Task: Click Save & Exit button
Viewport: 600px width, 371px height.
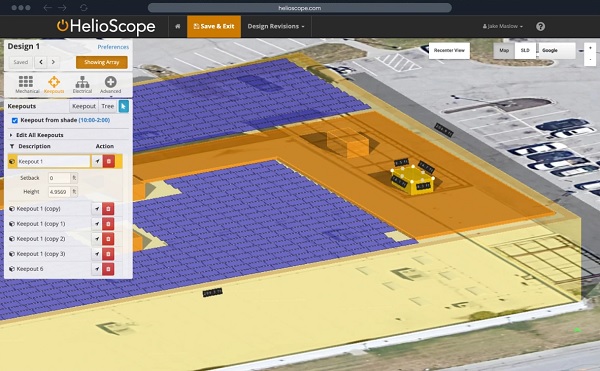Action: pyautogui.click(x=214, y=26)
